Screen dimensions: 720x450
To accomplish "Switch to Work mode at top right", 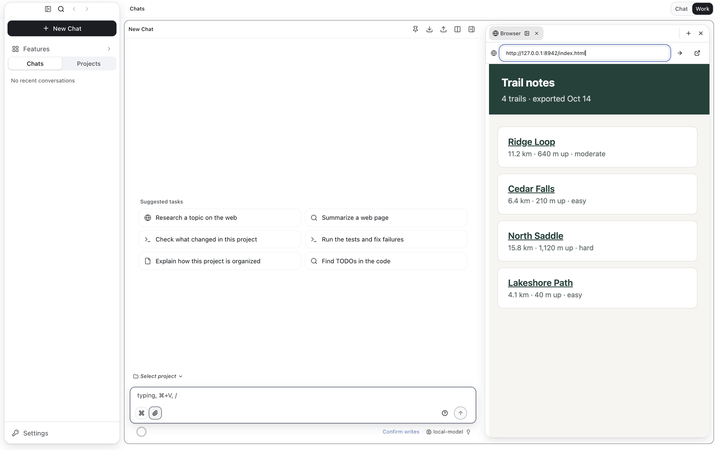I will coord(702,9).
